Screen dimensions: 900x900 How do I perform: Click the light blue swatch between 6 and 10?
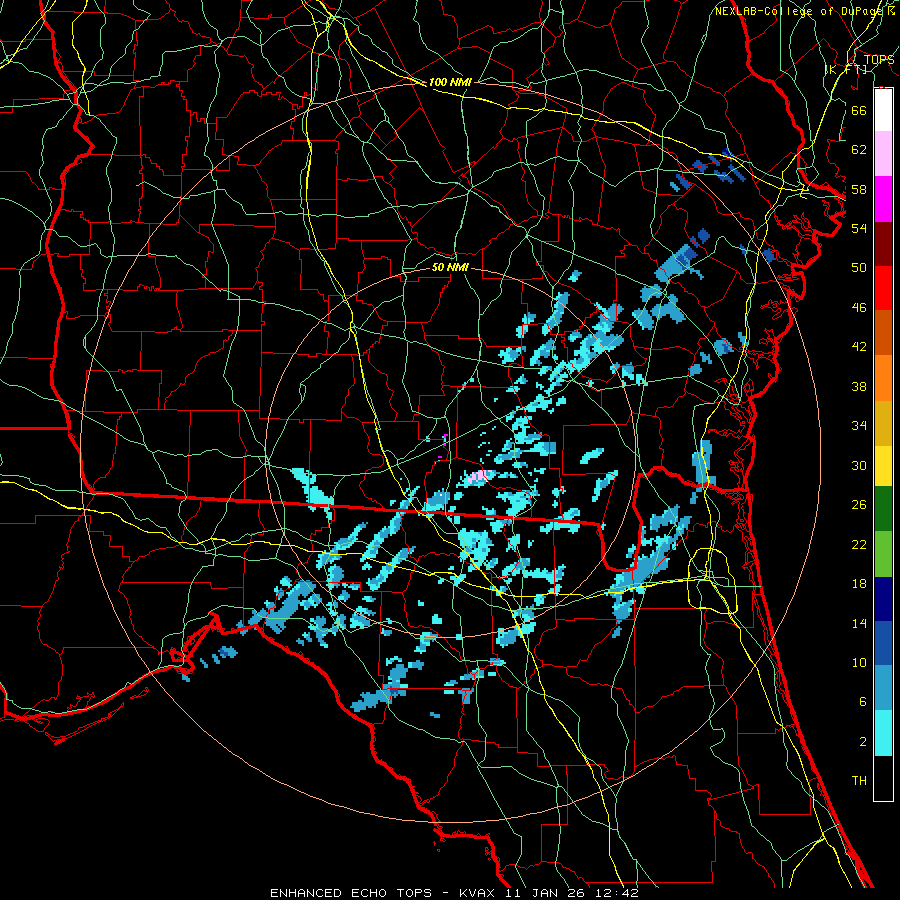[x=883, y=688]
